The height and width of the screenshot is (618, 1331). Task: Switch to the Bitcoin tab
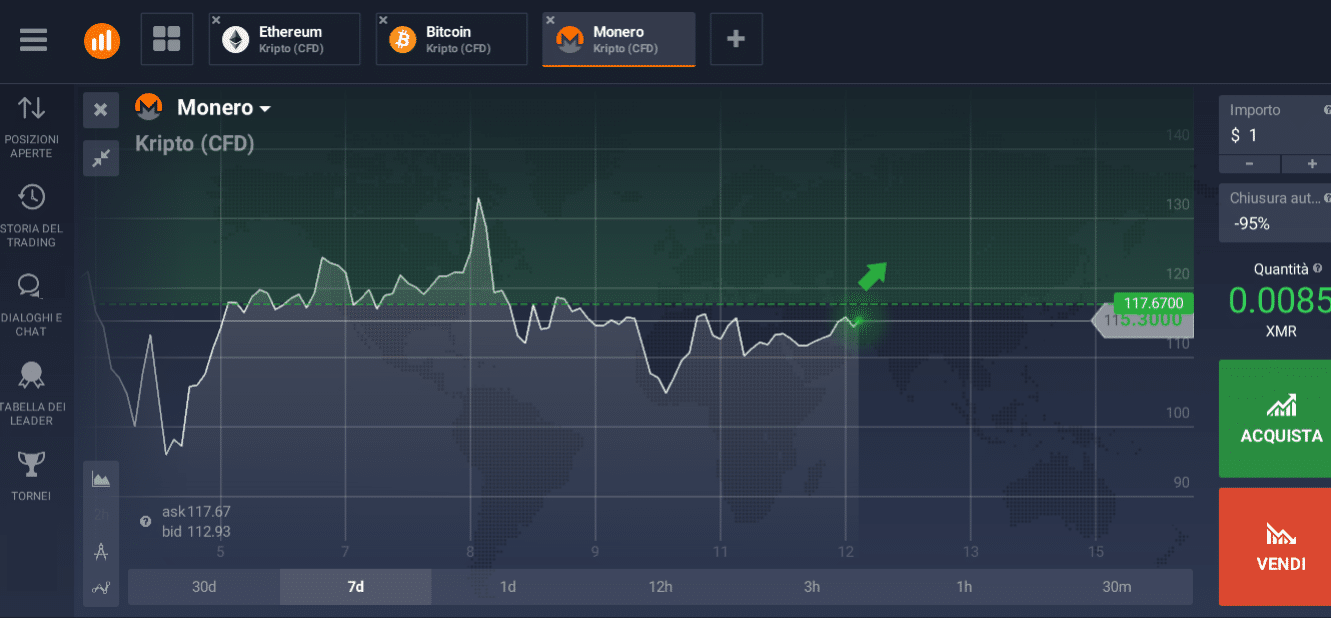452,39
